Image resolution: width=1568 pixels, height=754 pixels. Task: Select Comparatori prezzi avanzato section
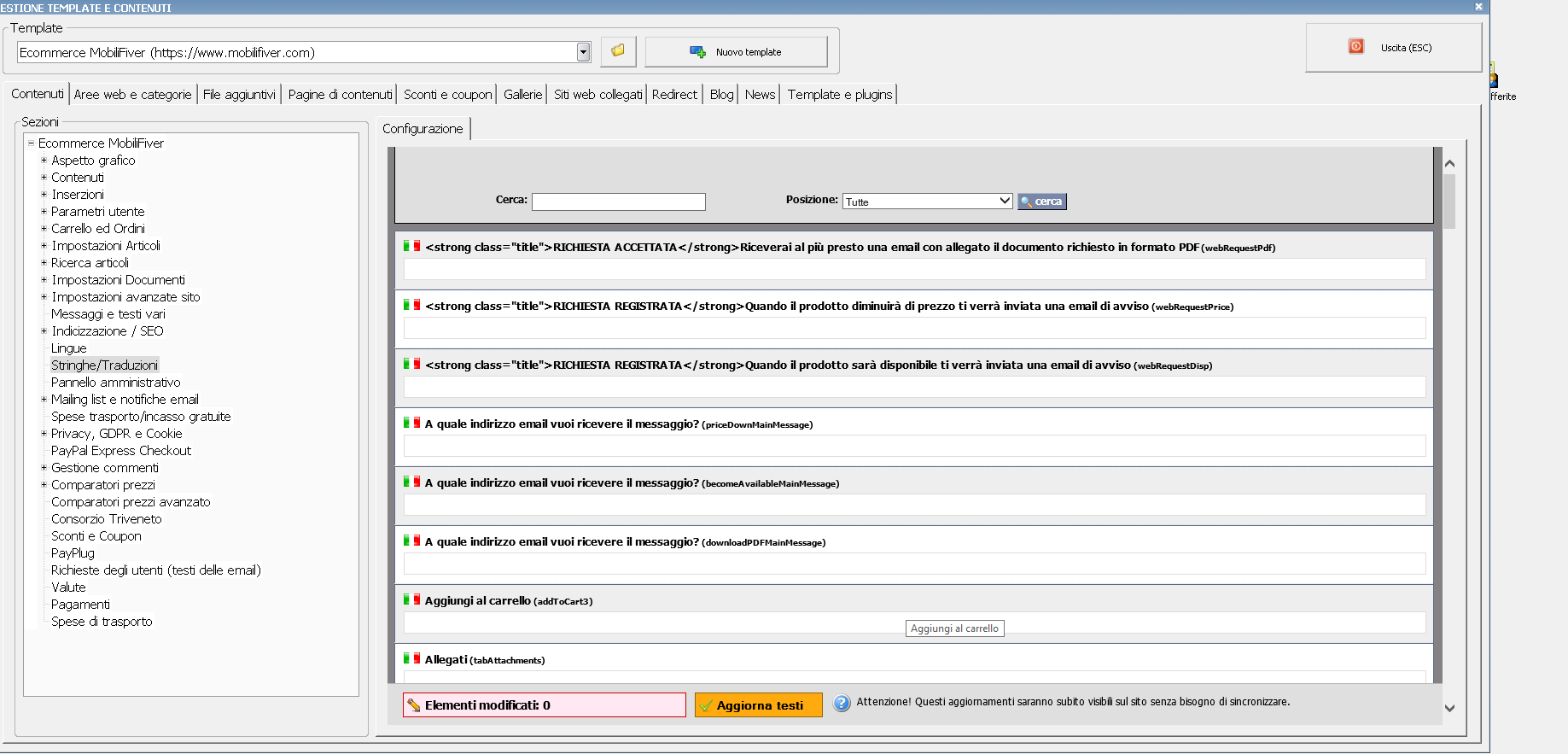click(131, 502)
